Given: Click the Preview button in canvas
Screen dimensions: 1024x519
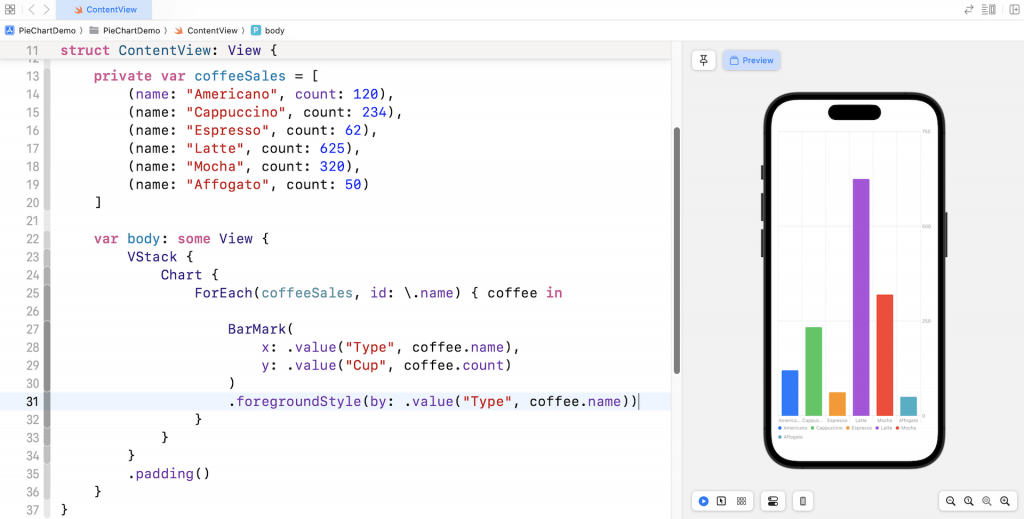Looking at the screenshot, I should [x=751, y=60].
